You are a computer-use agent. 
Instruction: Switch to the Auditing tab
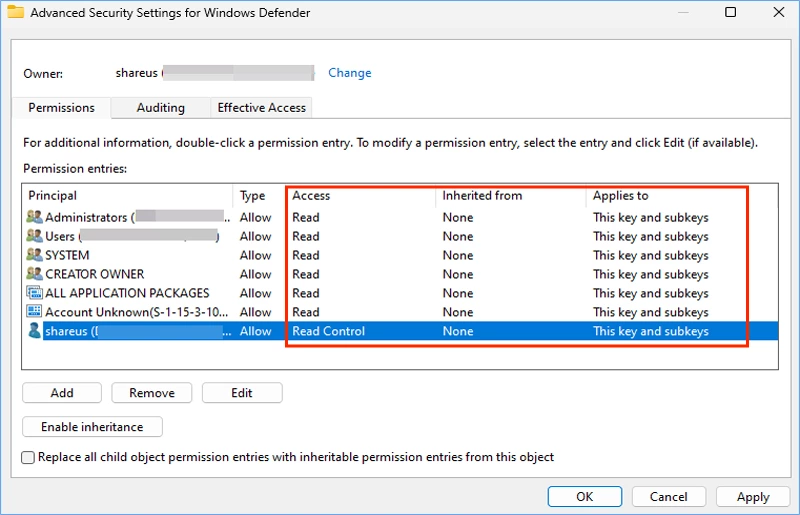[161, 108]
